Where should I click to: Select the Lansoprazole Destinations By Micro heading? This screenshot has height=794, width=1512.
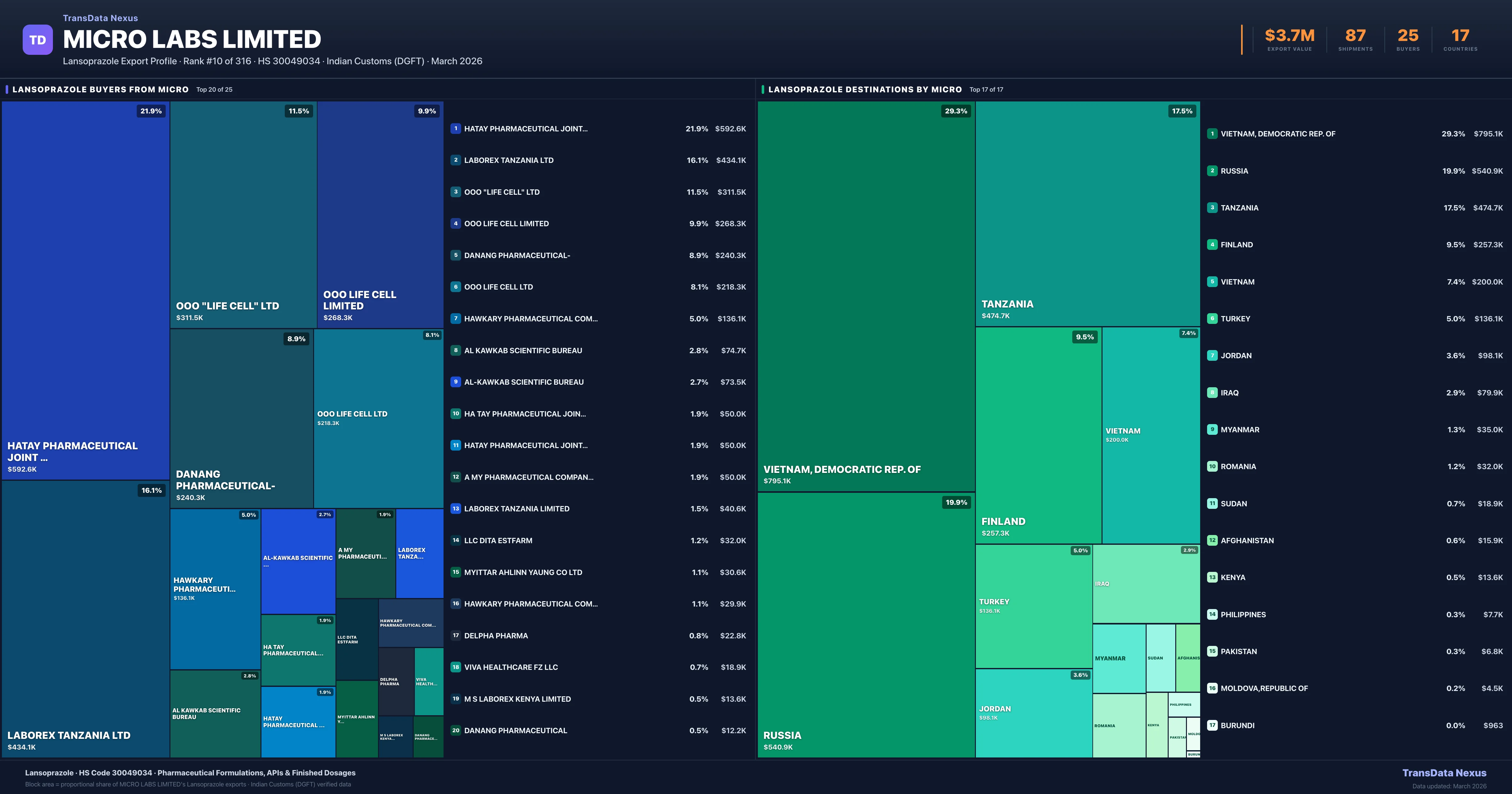coord(865,89)
